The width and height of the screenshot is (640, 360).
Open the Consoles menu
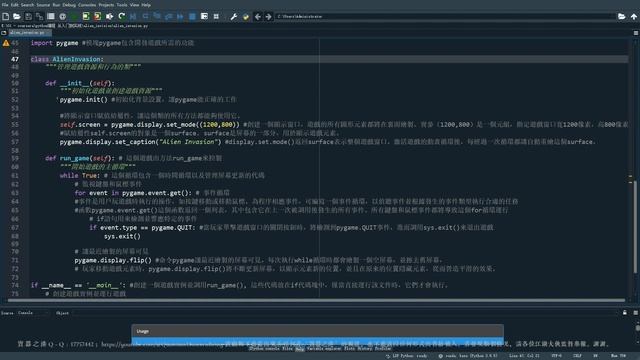[87, 5]
